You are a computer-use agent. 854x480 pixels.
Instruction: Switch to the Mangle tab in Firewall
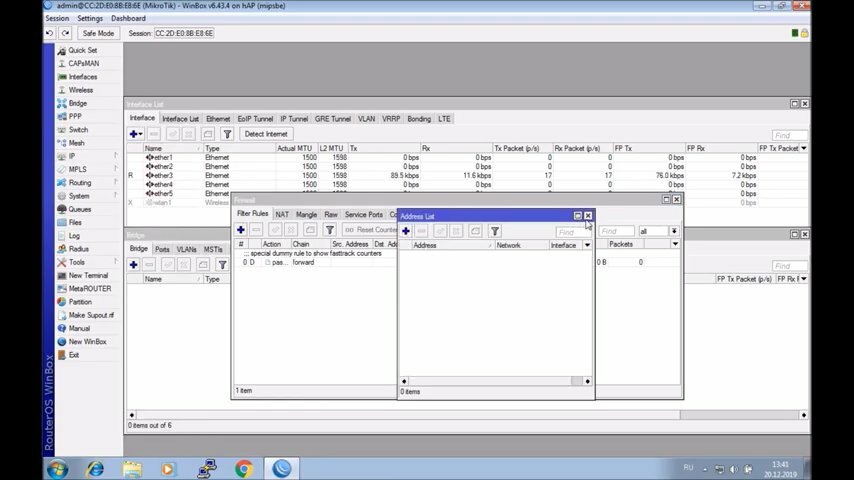click(x=306, y=215)
